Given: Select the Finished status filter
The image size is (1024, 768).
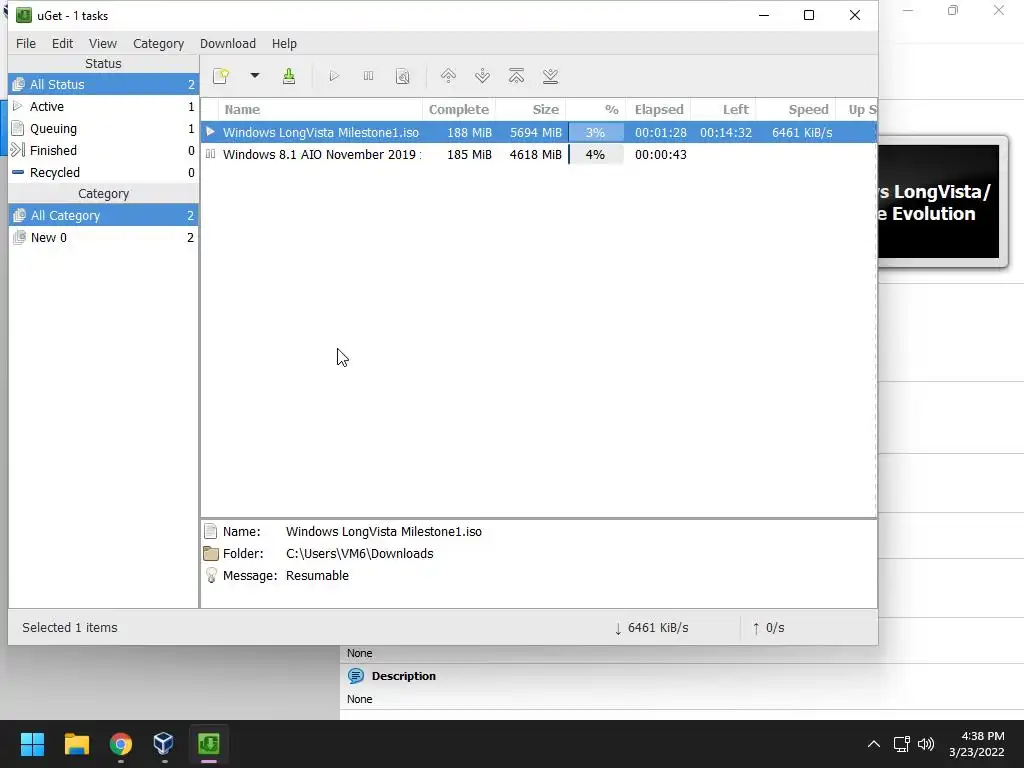Looking at the screenshot, I should pos(103,150).
